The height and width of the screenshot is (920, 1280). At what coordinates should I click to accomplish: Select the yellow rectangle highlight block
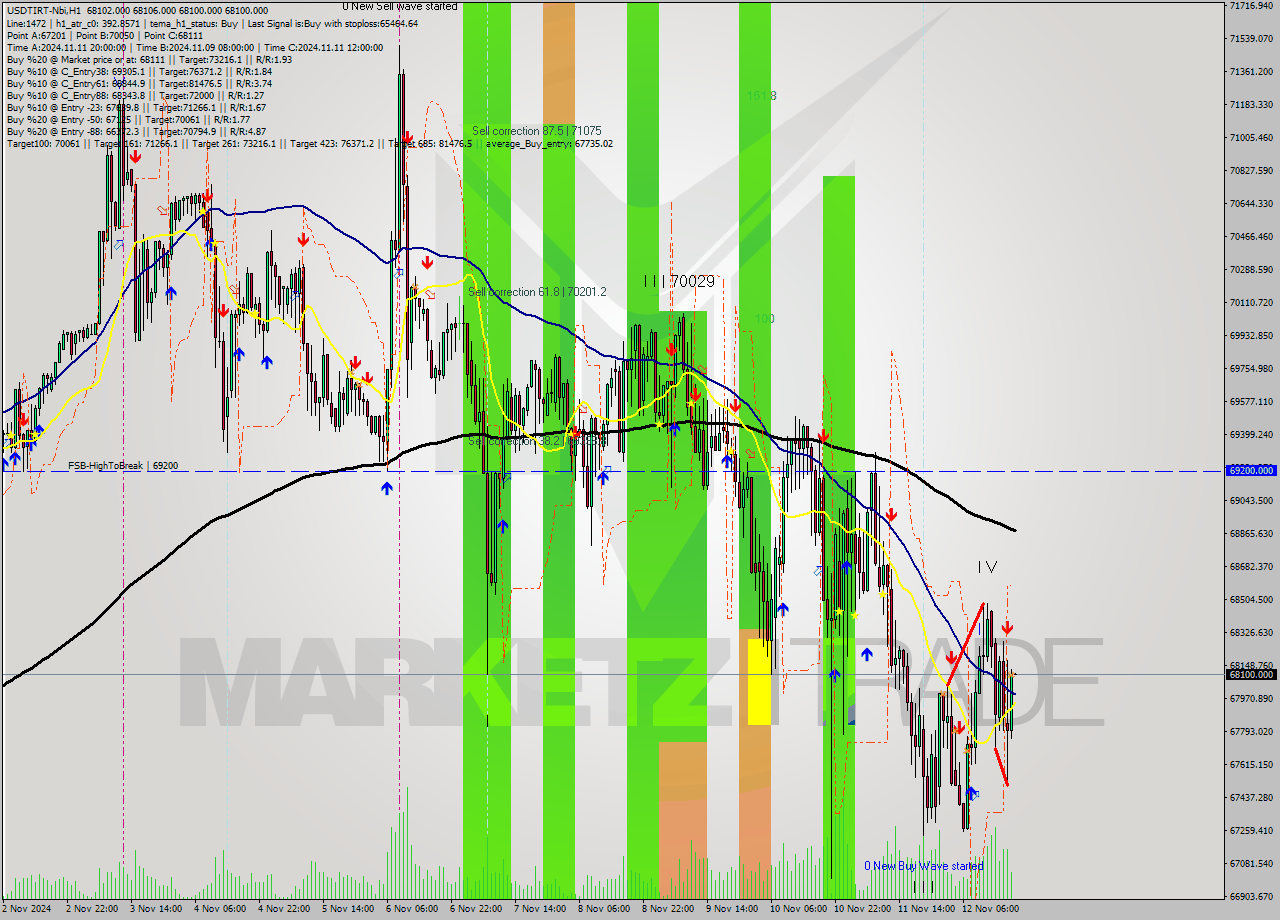click(x=759, y=682)
